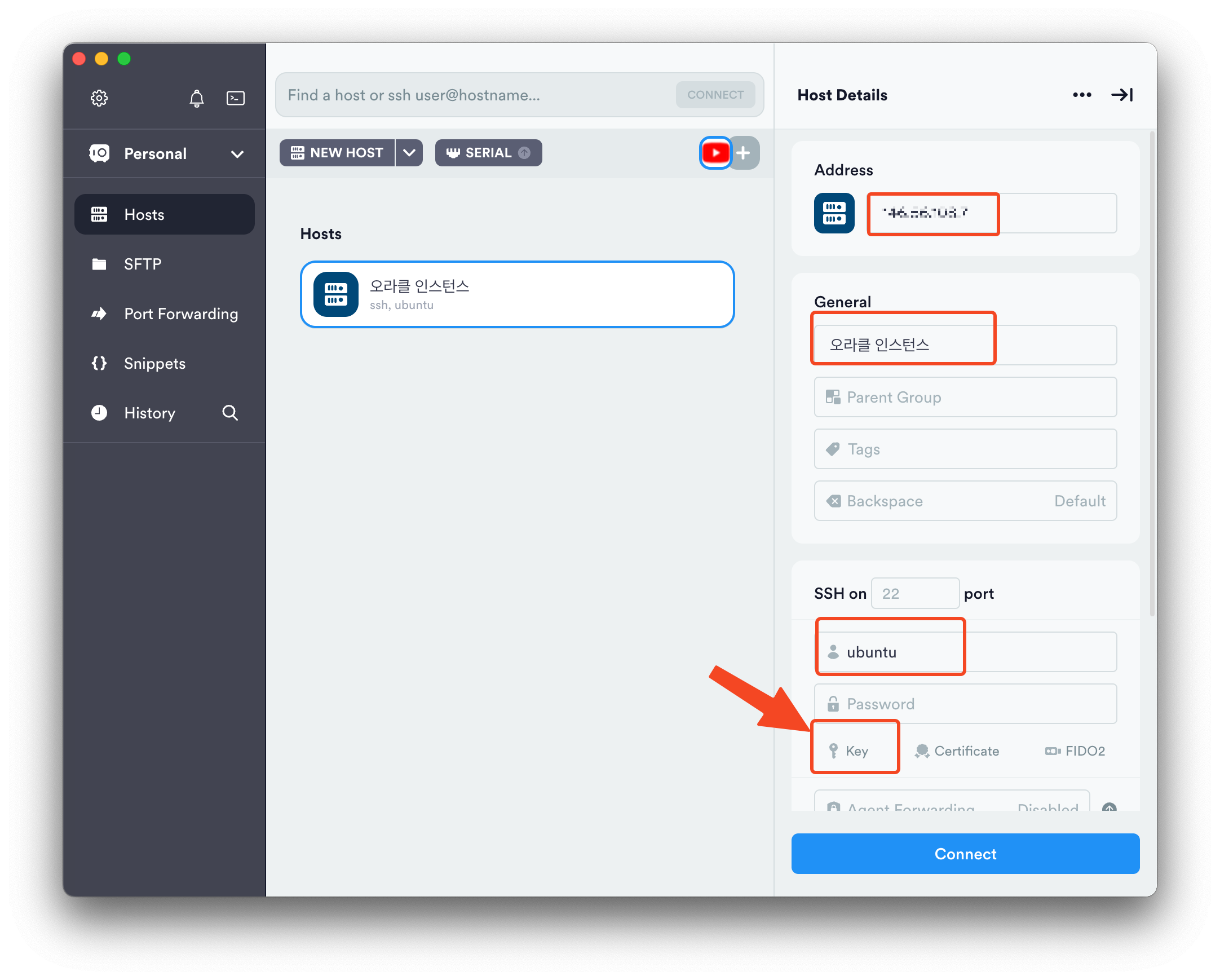Select the Key authentication option
1220x980 pixels.
(x=855, y=751)
